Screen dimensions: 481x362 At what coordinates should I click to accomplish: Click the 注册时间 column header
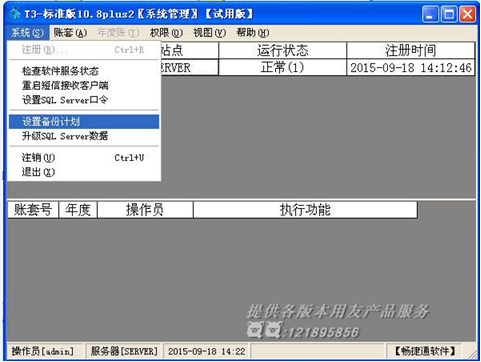pos(411,50)
